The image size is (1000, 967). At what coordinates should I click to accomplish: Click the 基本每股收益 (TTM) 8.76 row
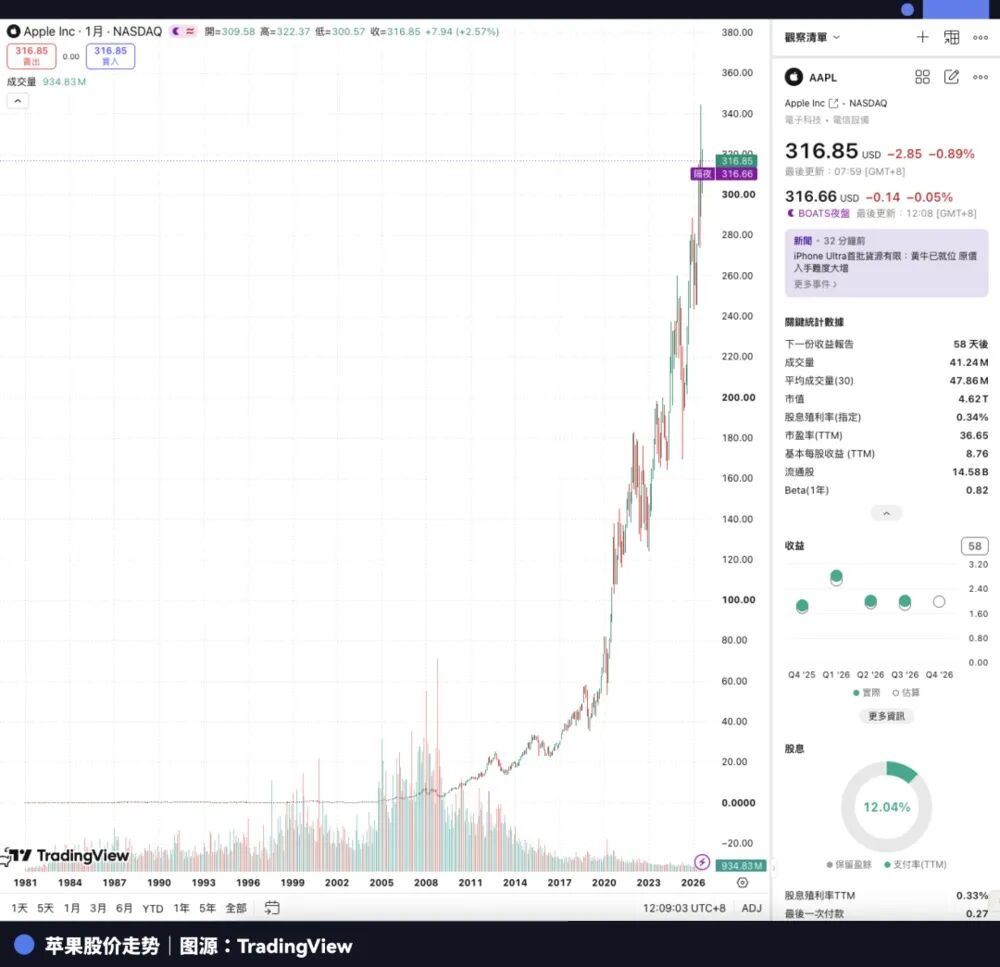pos(886,454)
